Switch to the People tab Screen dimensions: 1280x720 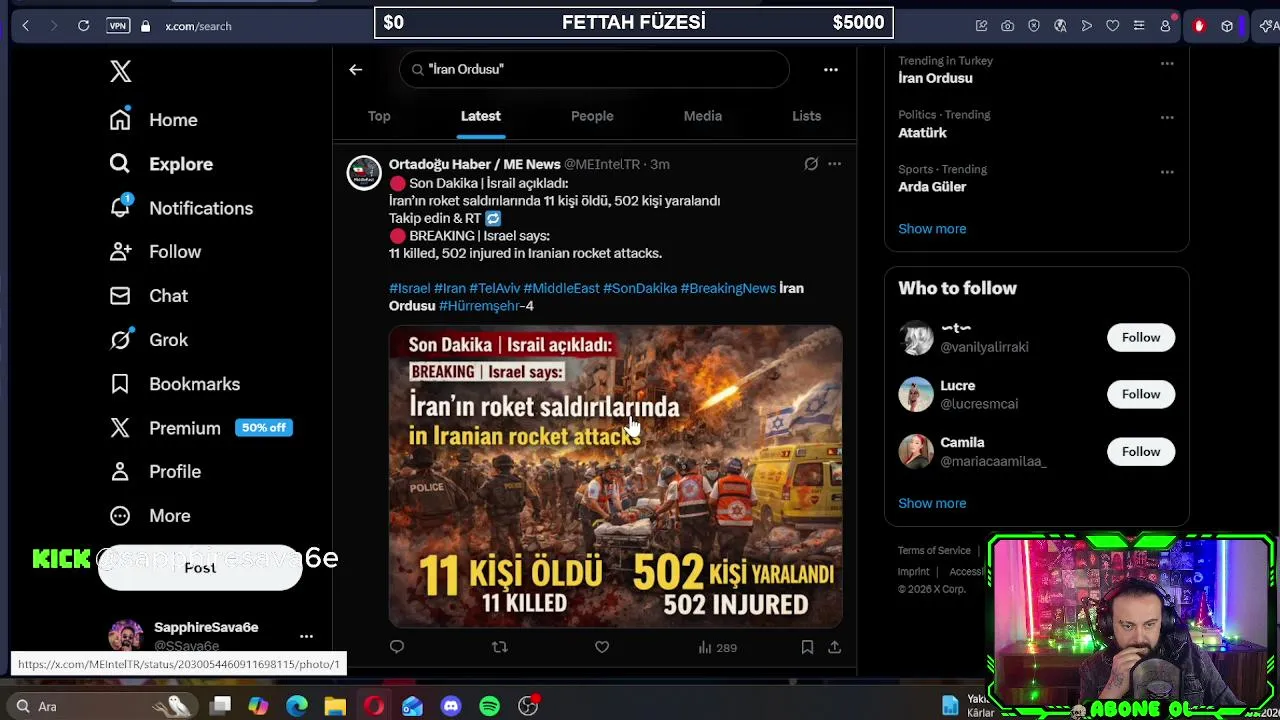pos(592,116)
